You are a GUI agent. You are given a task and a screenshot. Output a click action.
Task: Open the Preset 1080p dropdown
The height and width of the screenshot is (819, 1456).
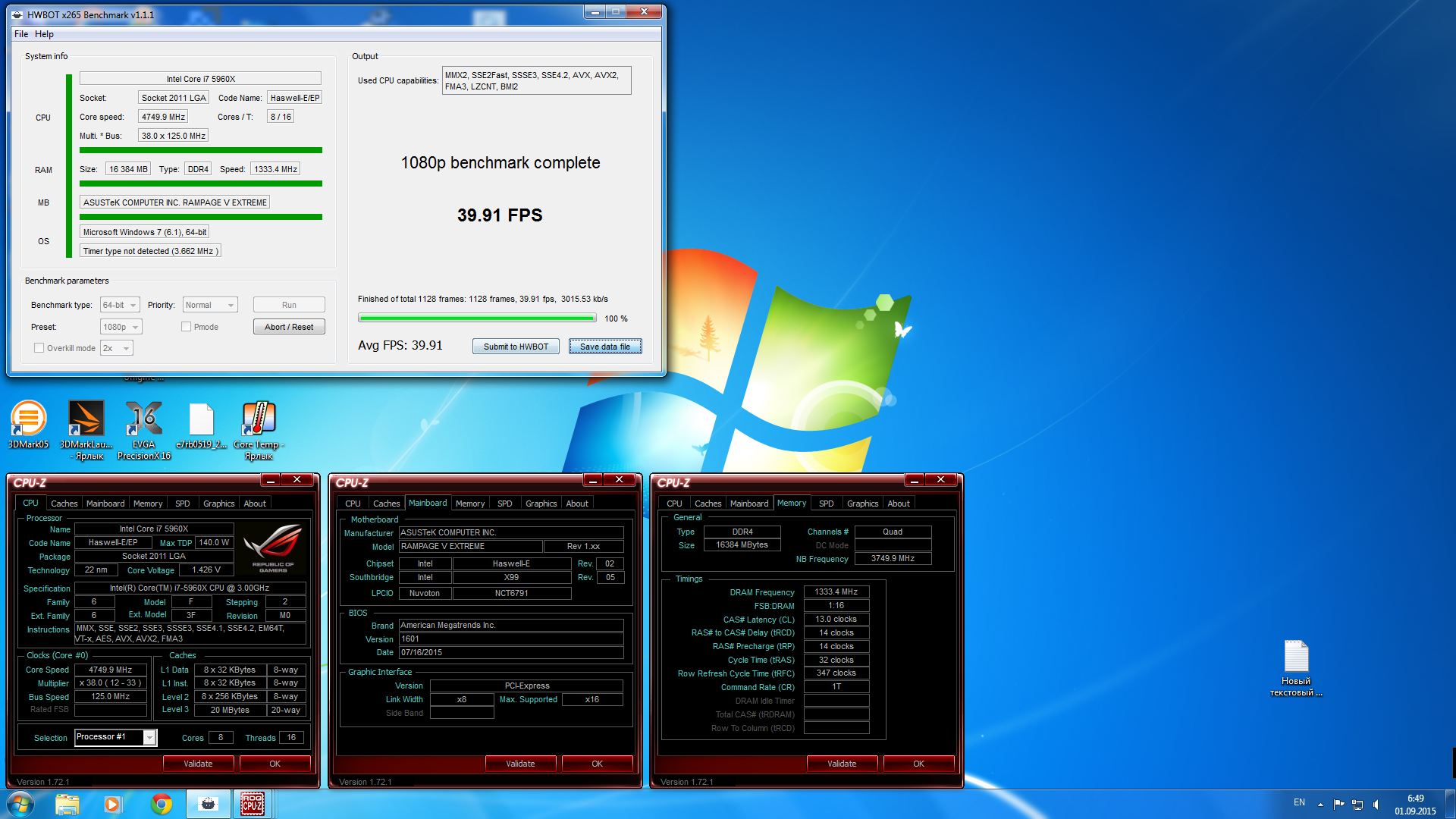tap(121, 327)
